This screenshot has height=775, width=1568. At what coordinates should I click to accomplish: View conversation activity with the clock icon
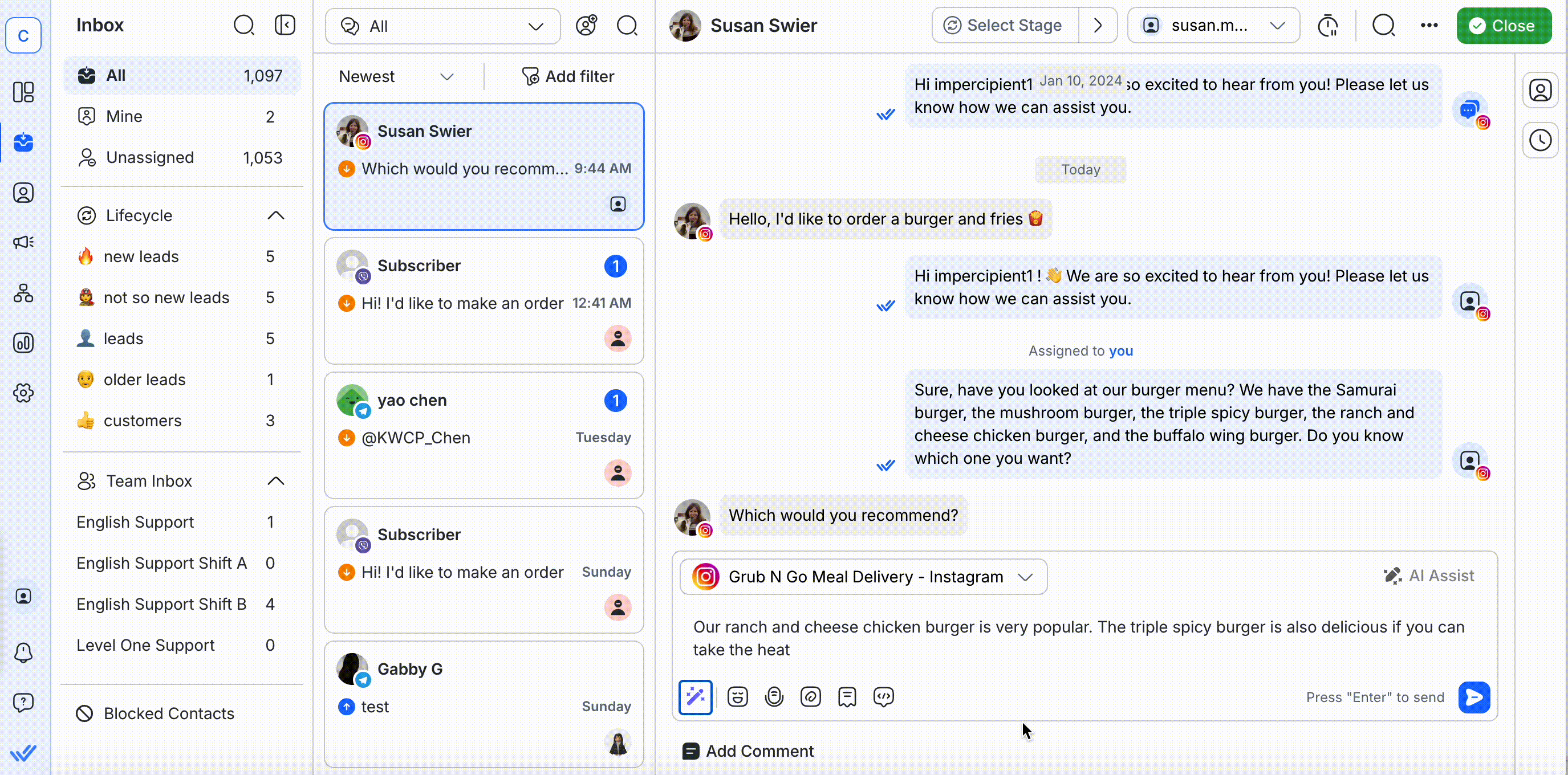click(1541, 139)
